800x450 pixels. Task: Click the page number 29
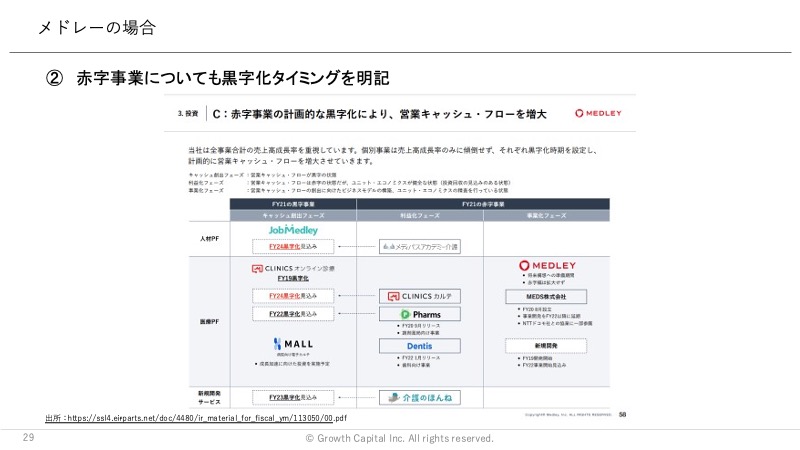[29, 437]
